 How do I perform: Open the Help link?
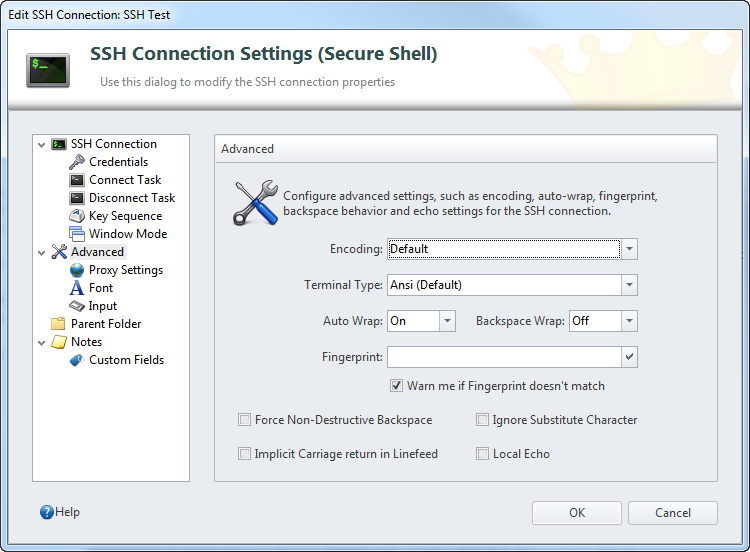(x=60, y=512)
